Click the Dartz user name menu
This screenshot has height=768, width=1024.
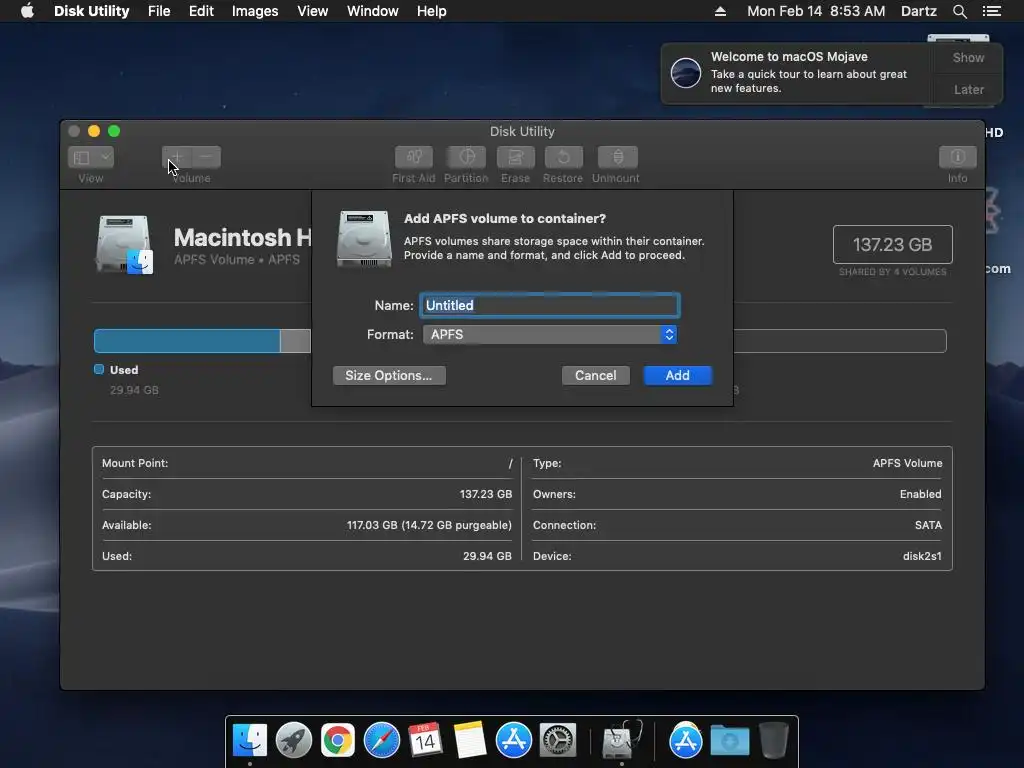coord(918,11)
